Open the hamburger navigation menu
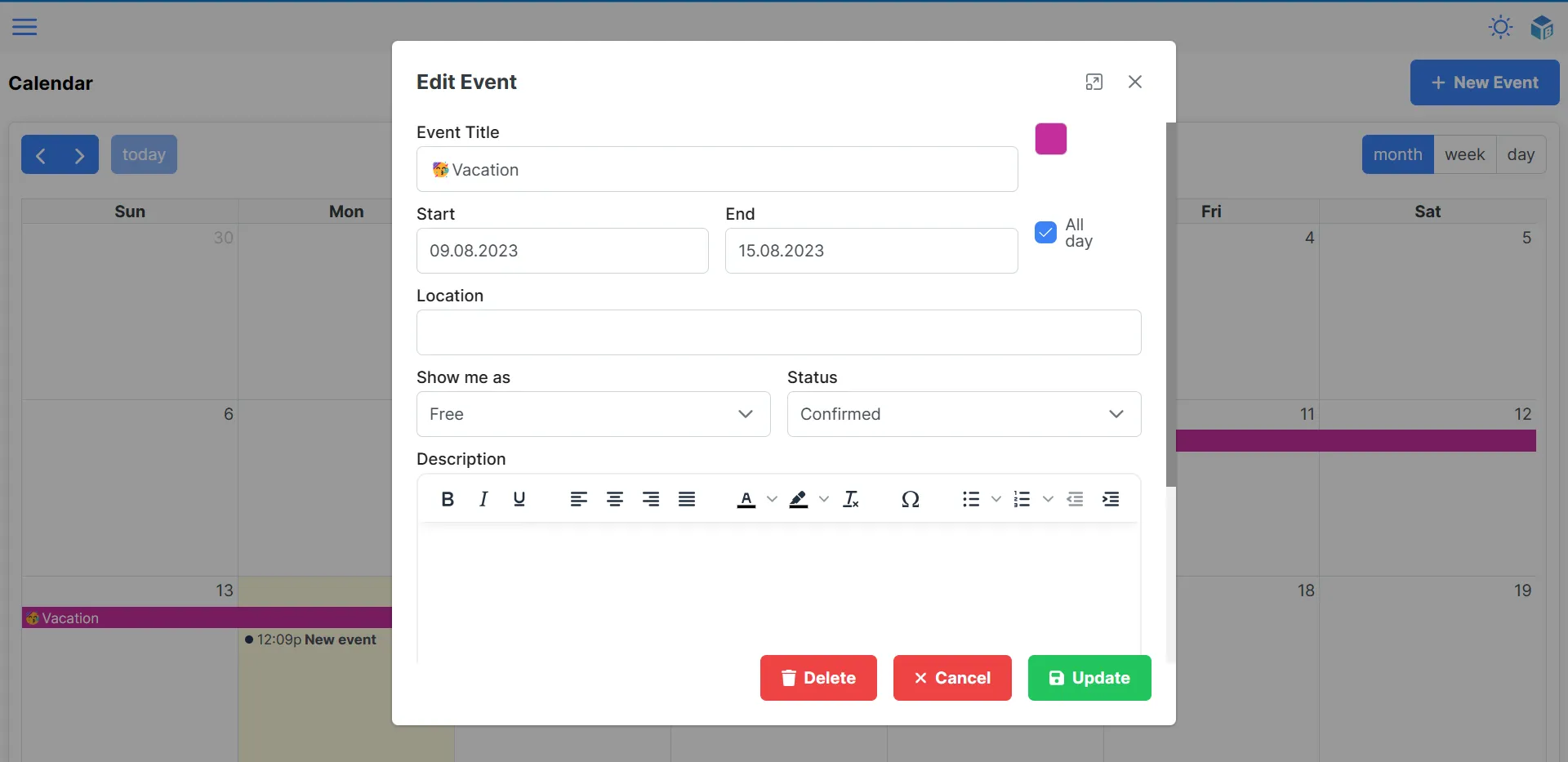This screenshot has width=1568, height=762. [x=24, y=27]
